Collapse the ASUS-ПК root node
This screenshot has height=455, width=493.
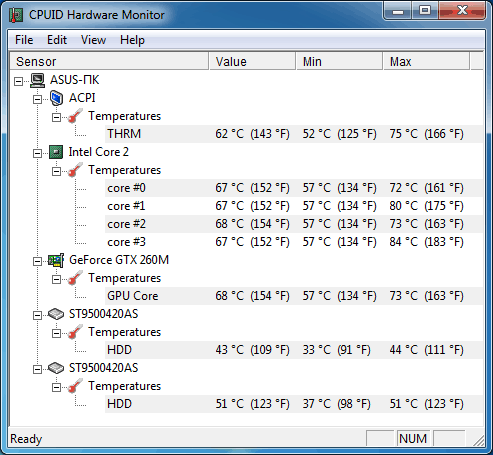click(19, 81)
